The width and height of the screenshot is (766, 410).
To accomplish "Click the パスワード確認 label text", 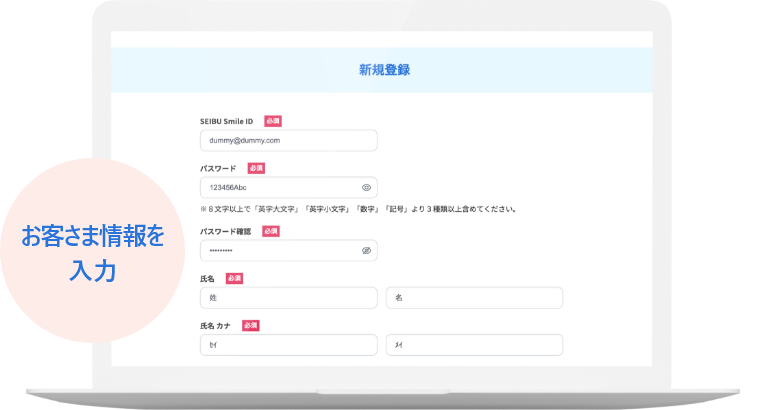I will tap(226, 231).
